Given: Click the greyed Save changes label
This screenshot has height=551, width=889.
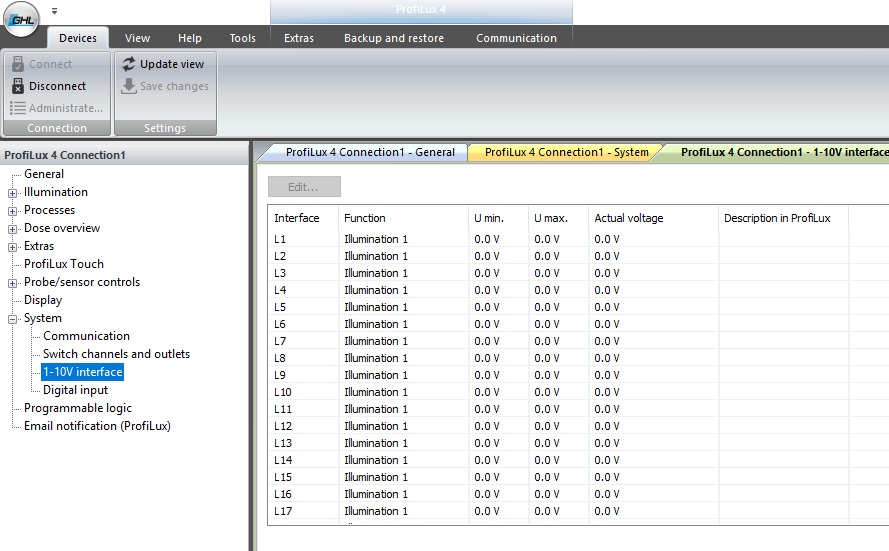Looking at the screenshot, I should click(174, 86).
